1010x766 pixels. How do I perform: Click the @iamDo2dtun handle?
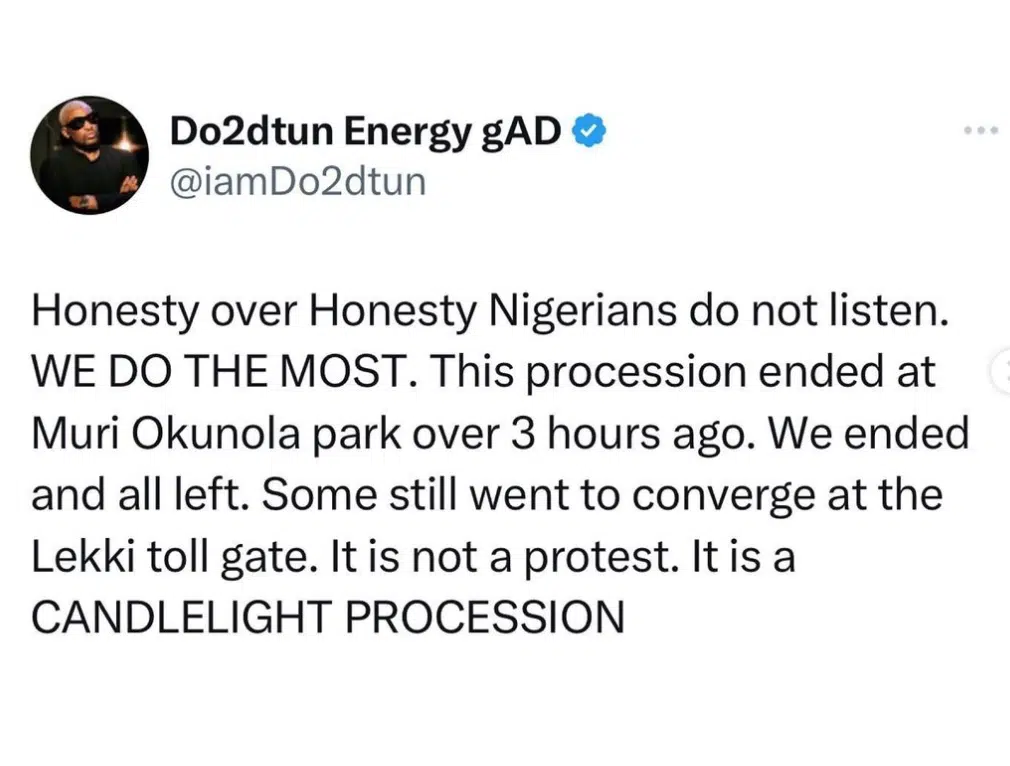(299, 181)
